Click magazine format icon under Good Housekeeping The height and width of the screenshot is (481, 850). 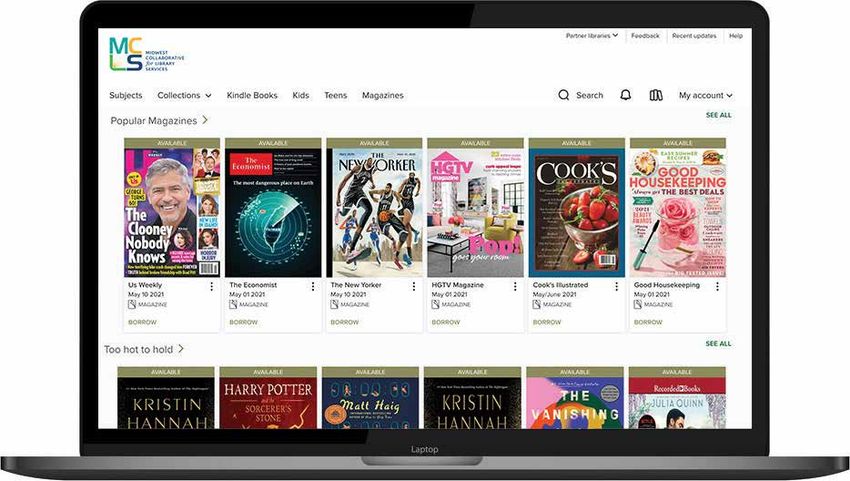638,304
